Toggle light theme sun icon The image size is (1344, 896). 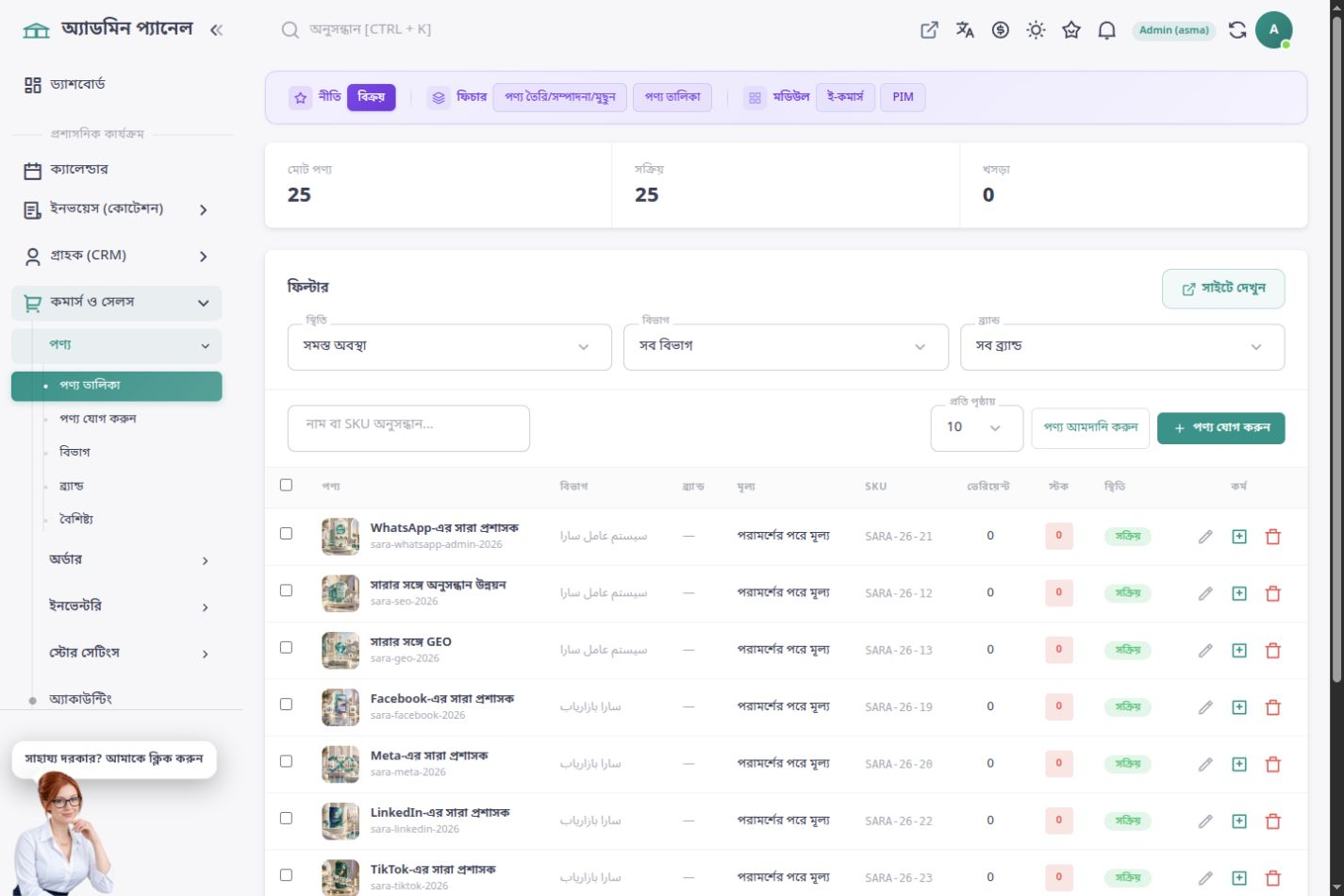1036,30
